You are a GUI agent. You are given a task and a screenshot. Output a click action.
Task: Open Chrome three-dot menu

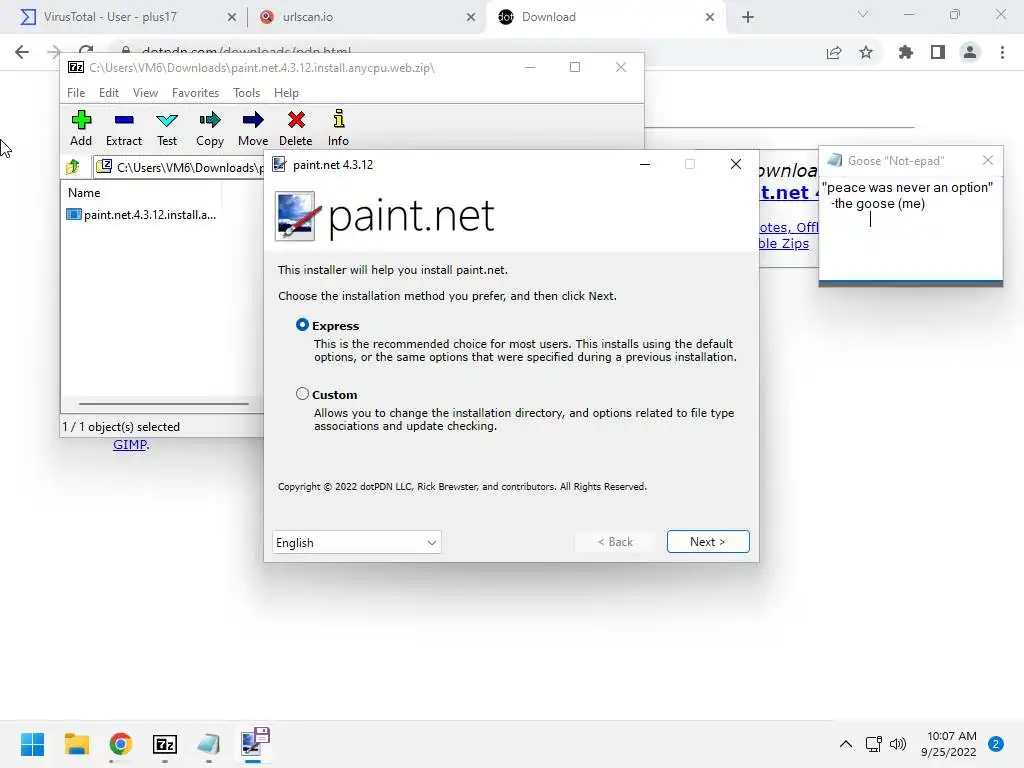point(1002,52)
